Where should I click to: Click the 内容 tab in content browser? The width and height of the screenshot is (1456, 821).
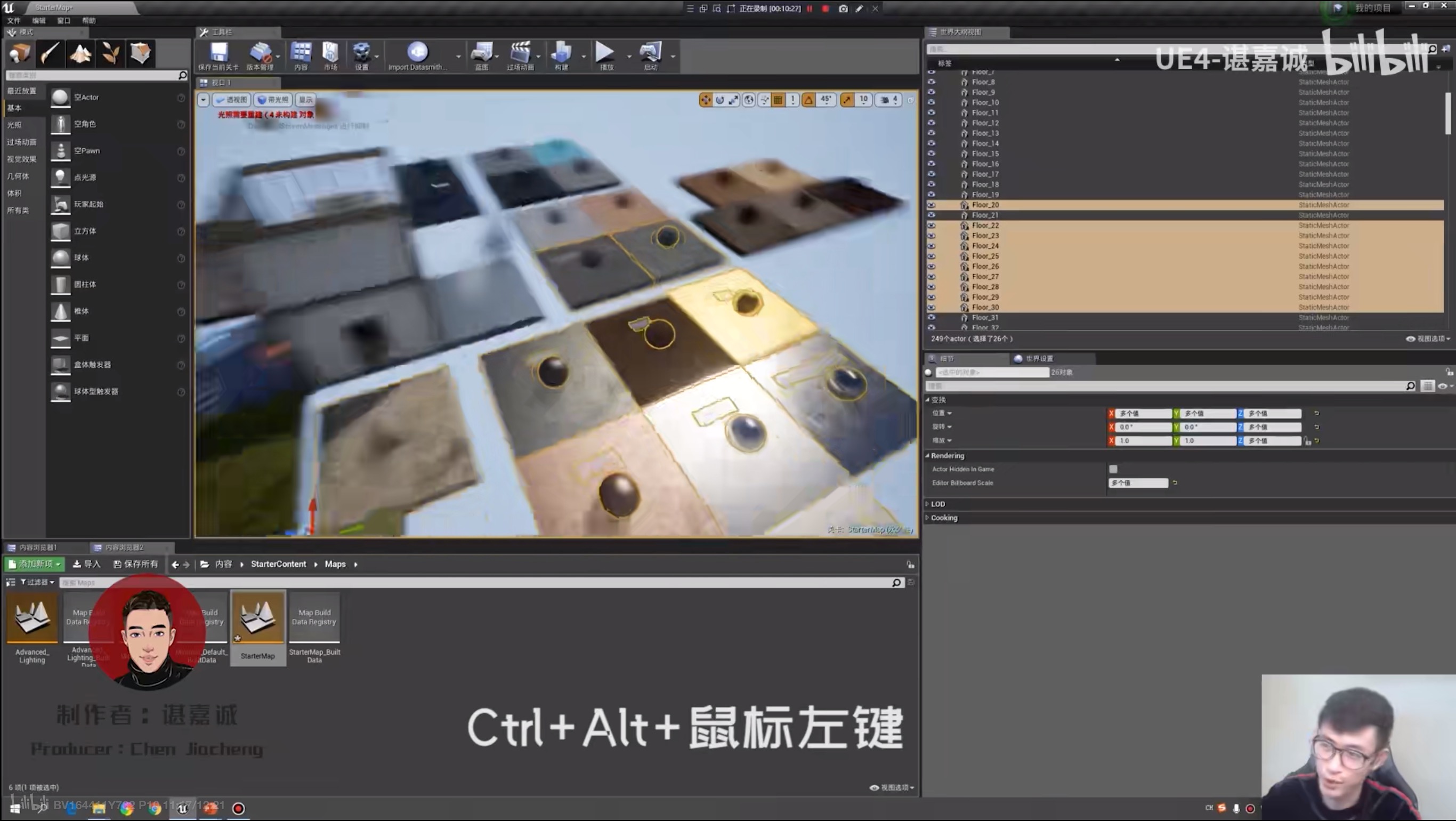[222, 564]
